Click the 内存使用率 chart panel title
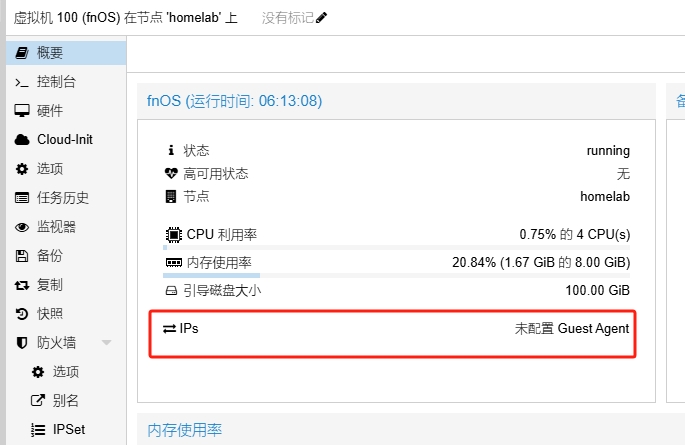Screen dimensions: 685x445 coord(184,430)
